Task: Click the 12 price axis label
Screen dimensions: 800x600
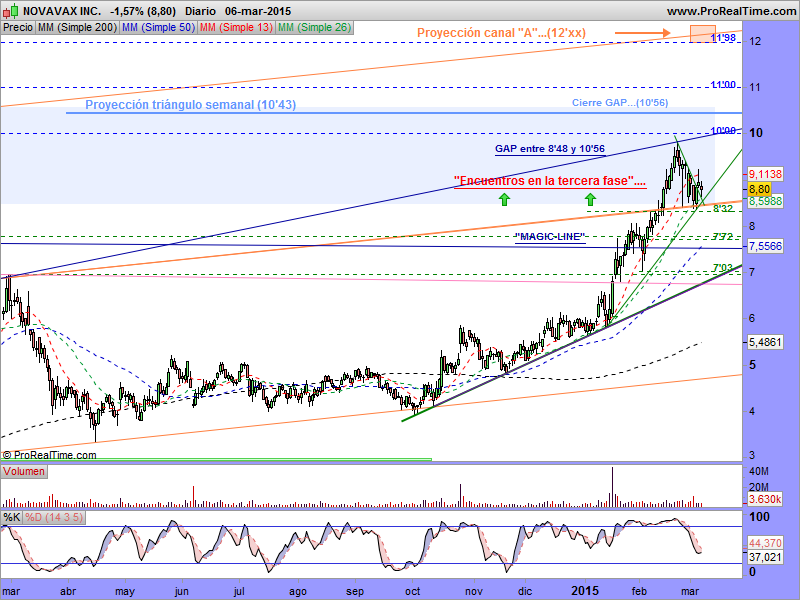Action: [755, 41]
